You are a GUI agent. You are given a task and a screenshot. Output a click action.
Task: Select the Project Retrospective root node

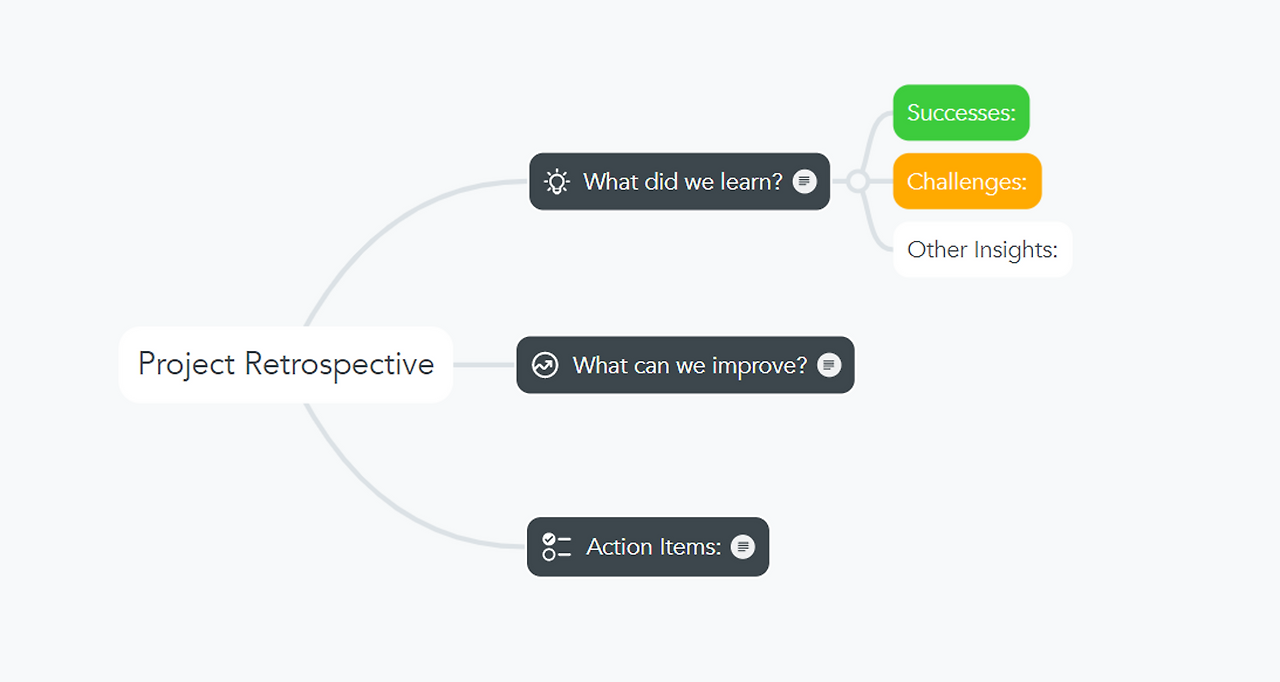pos(286,364)
